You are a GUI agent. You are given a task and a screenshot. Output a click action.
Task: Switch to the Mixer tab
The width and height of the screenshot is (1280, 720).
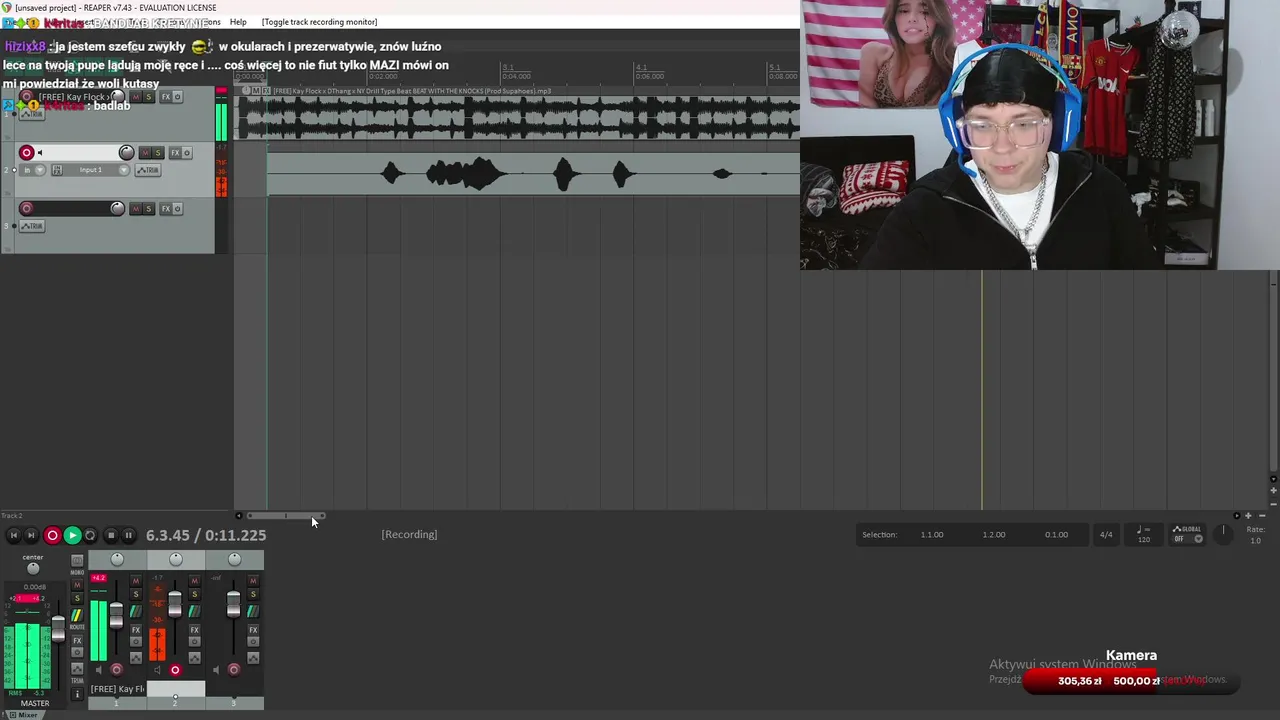coord(24,715)
